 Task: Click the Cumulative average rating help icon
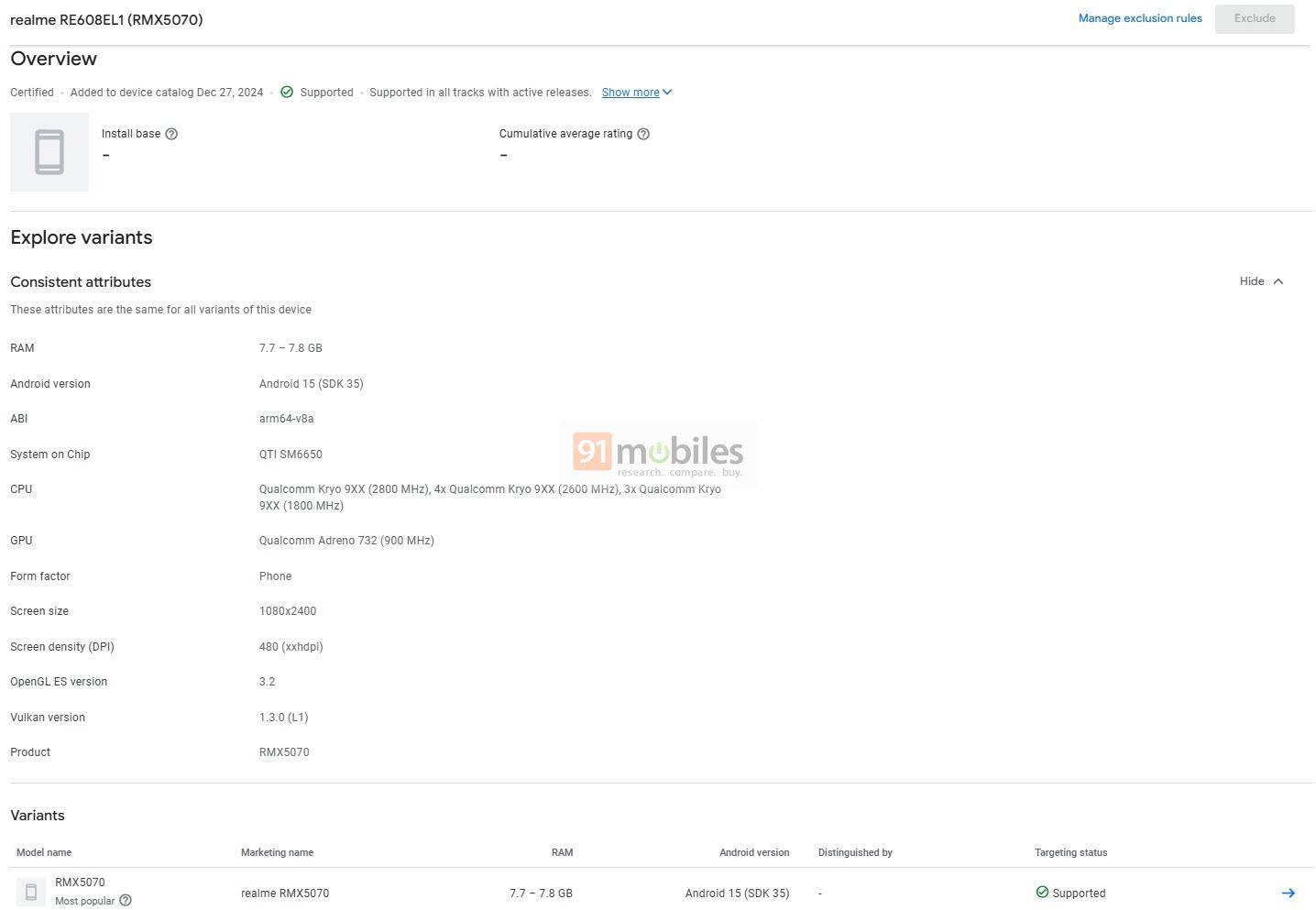[x=642, y=134]
